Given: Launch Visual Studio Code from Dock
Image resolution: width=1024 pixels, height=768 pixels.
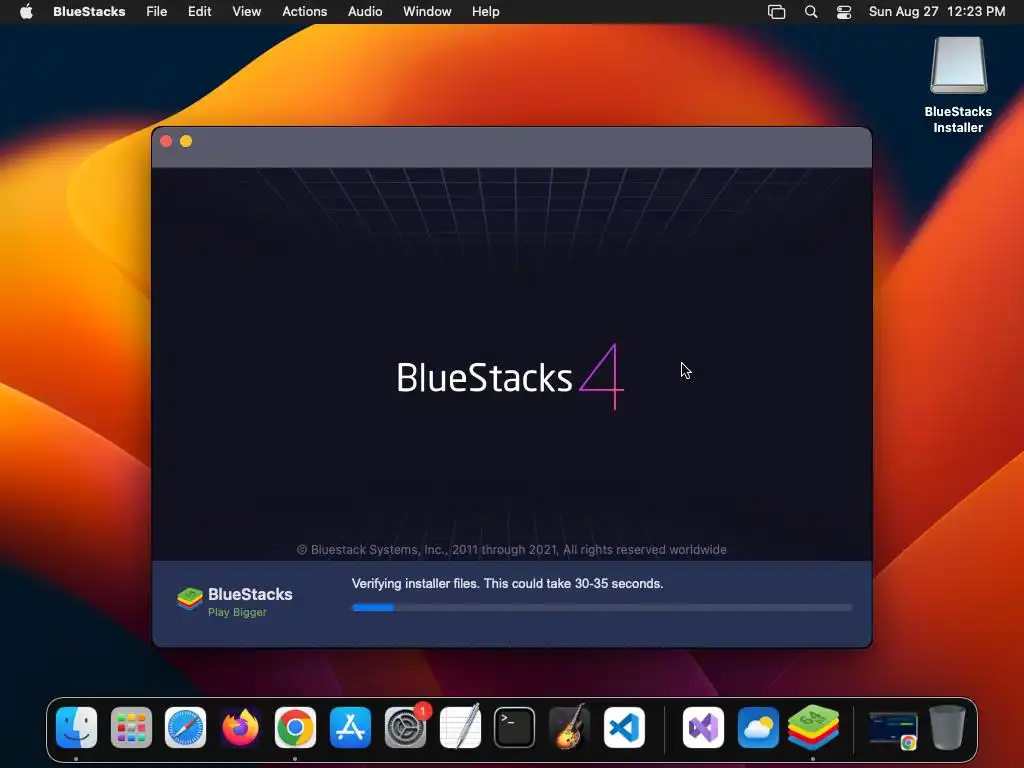Looking at the screenshot, I should [x=624, y=727].
